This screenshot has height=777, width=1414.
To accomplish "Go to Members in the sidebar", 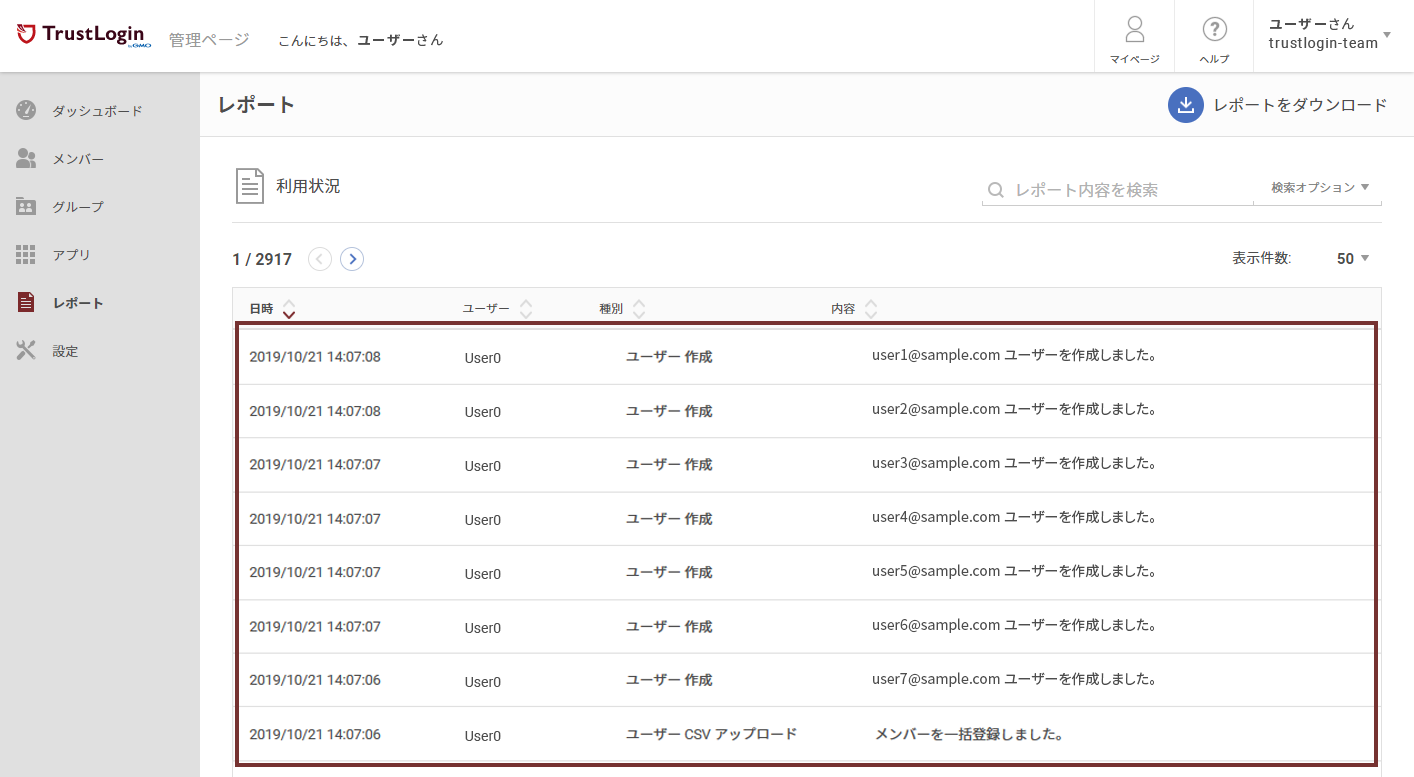I will [77, 159].
